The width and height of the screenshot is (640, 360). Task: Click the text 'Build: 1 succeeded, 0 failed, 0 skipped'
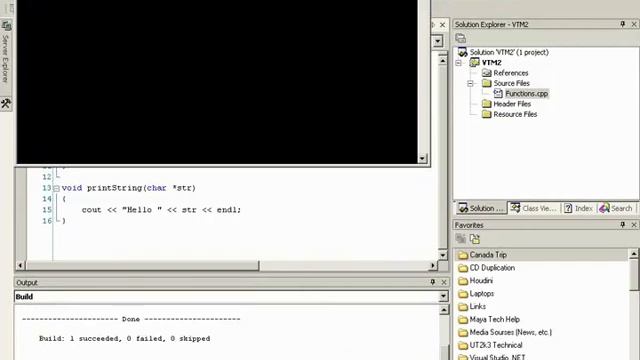click(124, 338)
